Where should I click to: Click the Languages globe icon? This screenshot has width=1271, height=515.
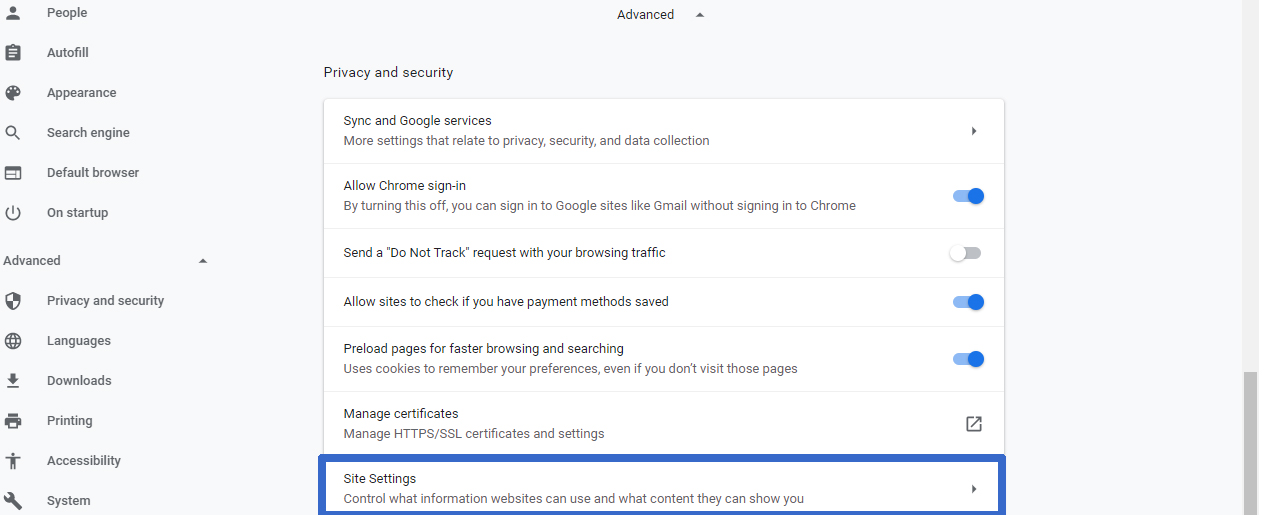pos(13,341)
